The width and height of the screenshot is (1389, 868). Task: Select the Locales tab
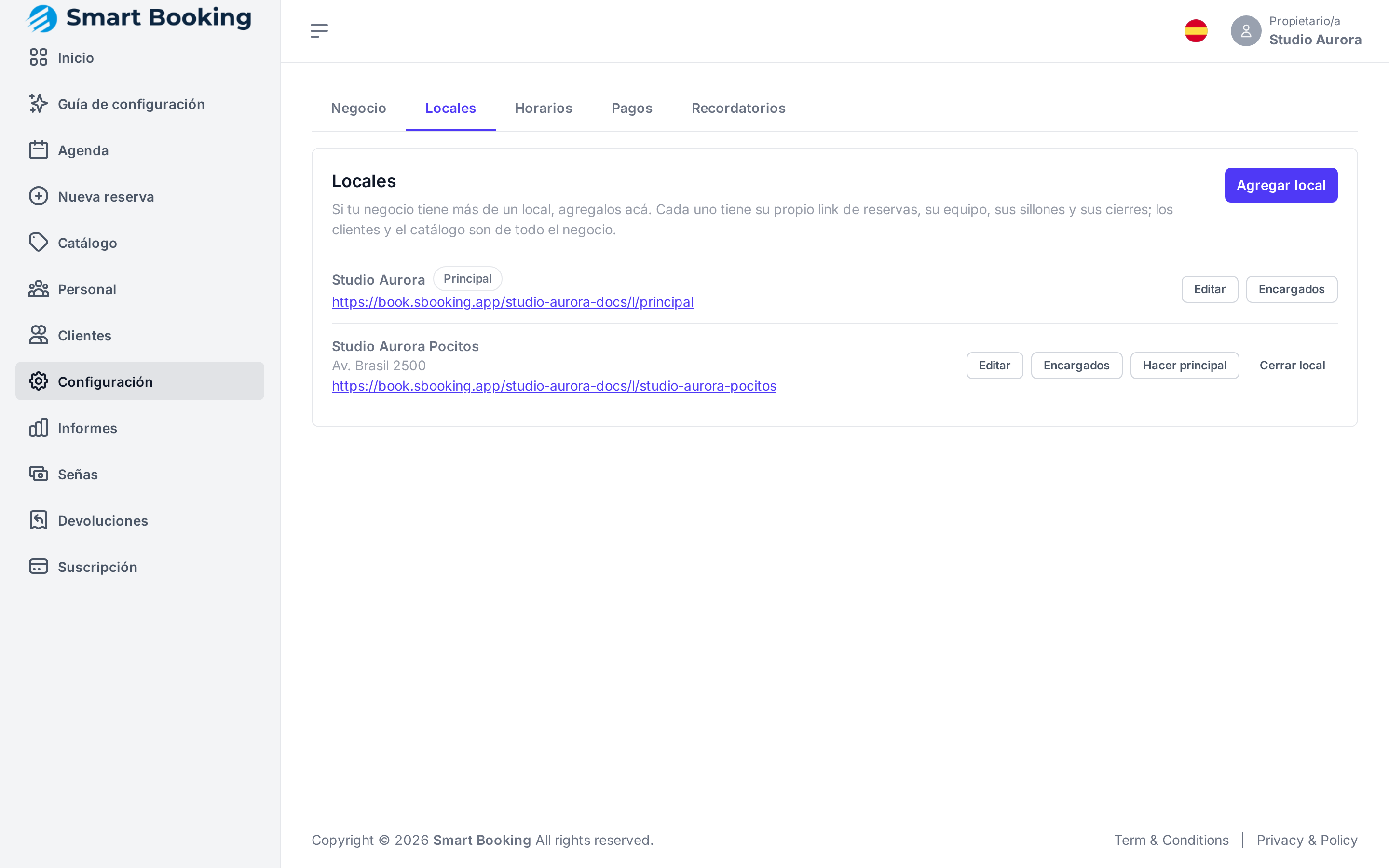[x=450, y=108]
